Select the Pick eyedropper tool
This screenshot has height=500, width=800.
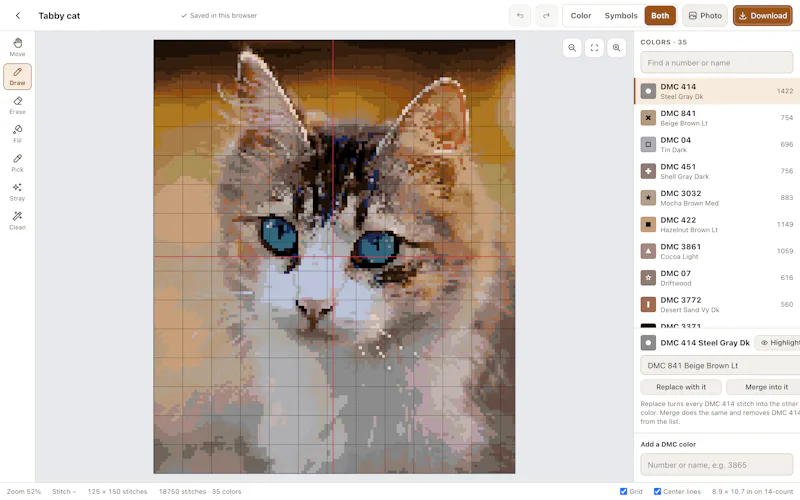[x=17, y=163]
